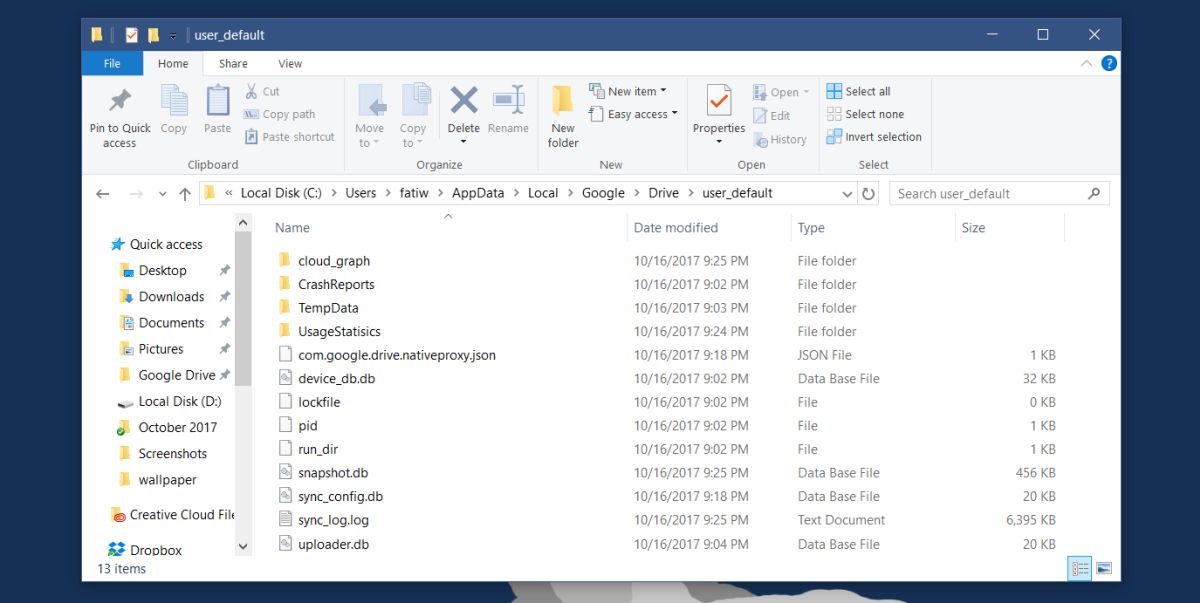Click the search magnifier icon
Image resolution: width=1200 pixels, height=603 pixels.
coord(1094,194)
